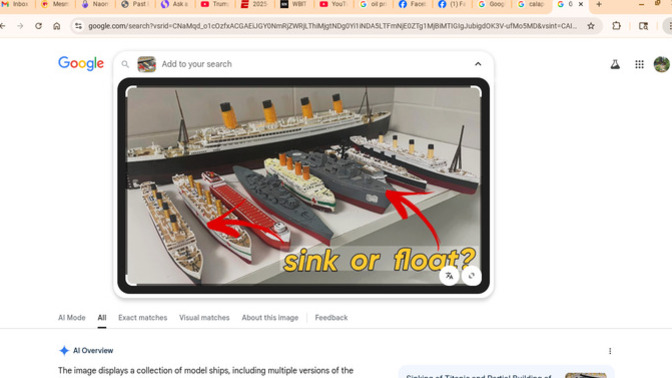Switch to the Ask a browser tab
The width and height of the screenshot is (672, 378).
click(x=175, y=4)
